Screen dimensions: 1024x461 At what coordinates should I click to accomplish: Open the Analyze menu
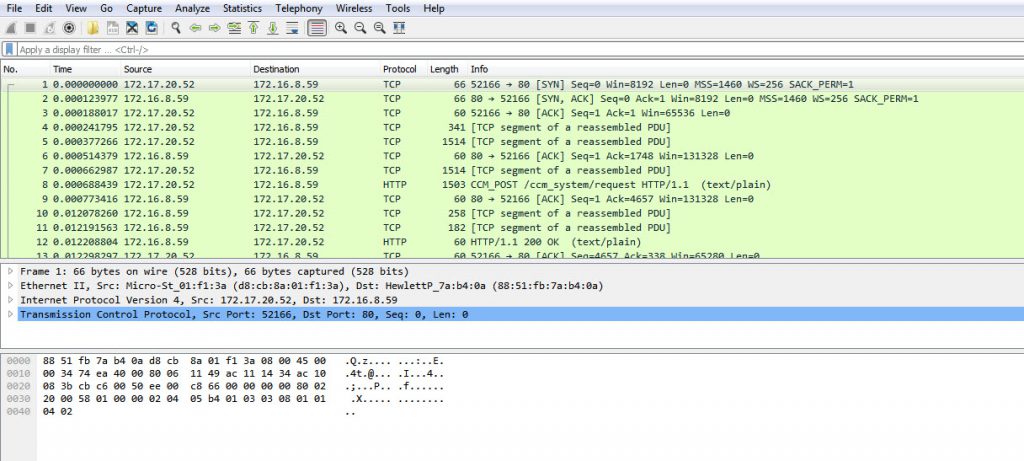point(192,8)
